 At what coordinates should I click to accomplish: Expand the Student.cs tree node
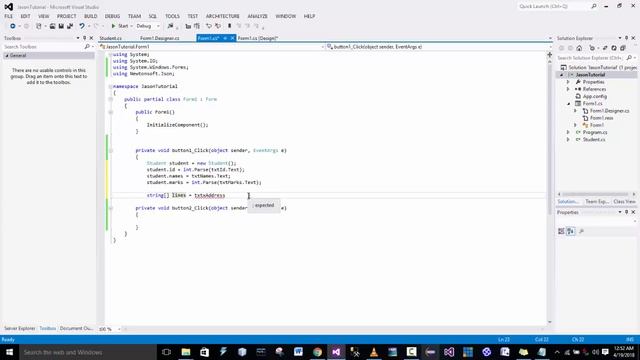tap(568, 140)
